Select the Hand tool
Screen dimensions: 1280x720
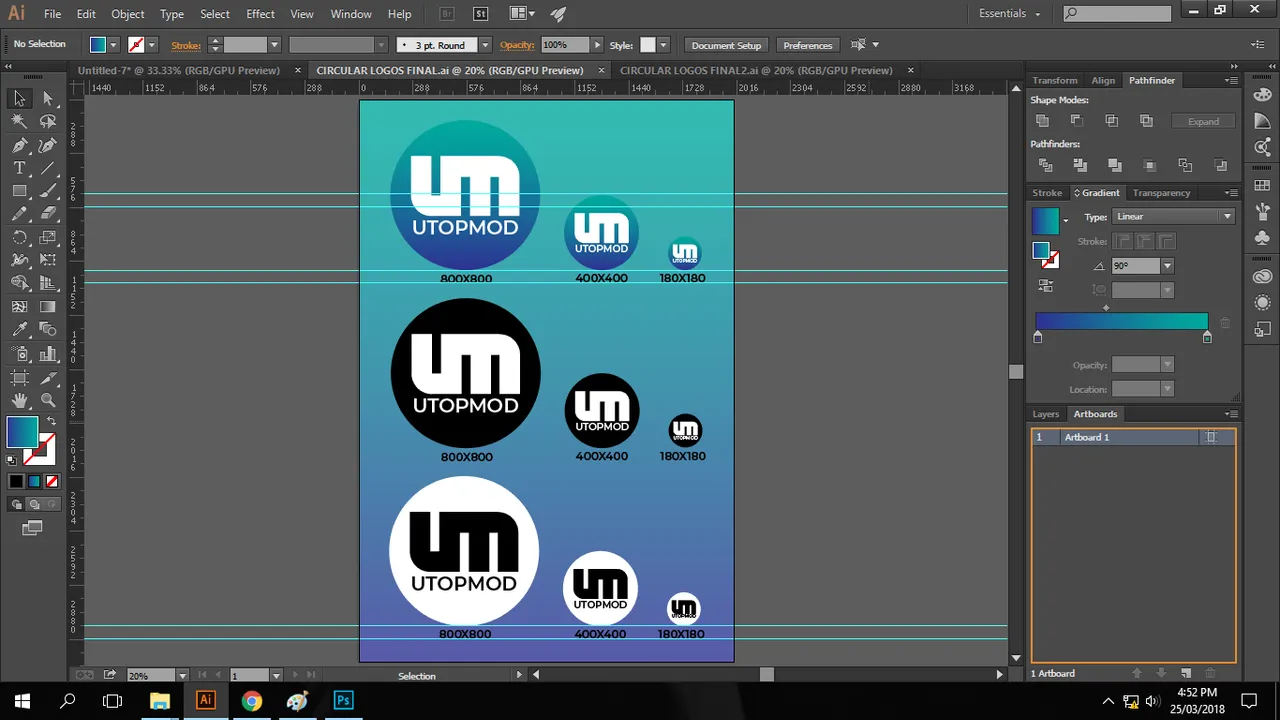coord(19,400)
